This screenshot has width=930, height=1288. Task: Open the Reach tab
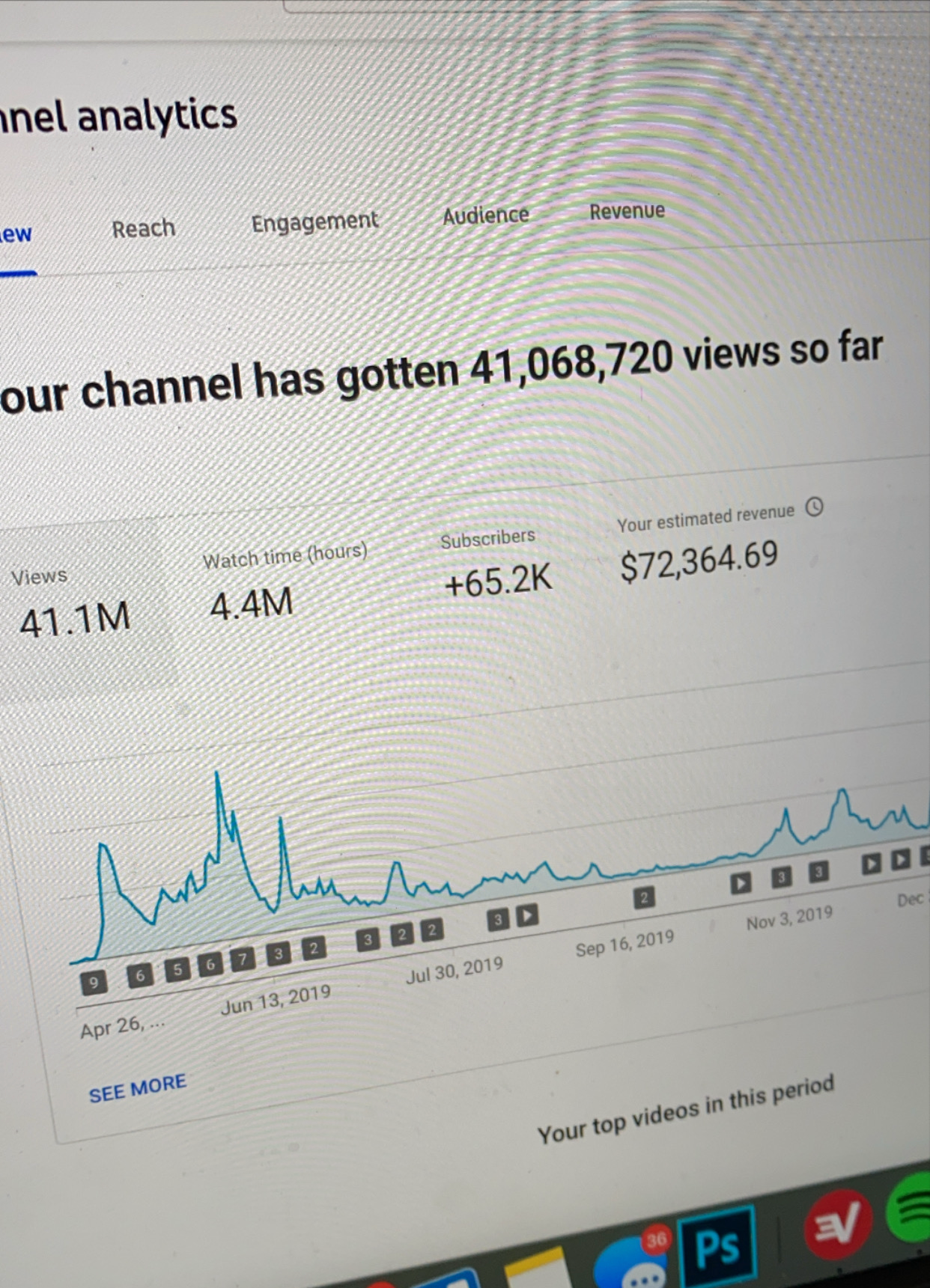click(143, 228)
